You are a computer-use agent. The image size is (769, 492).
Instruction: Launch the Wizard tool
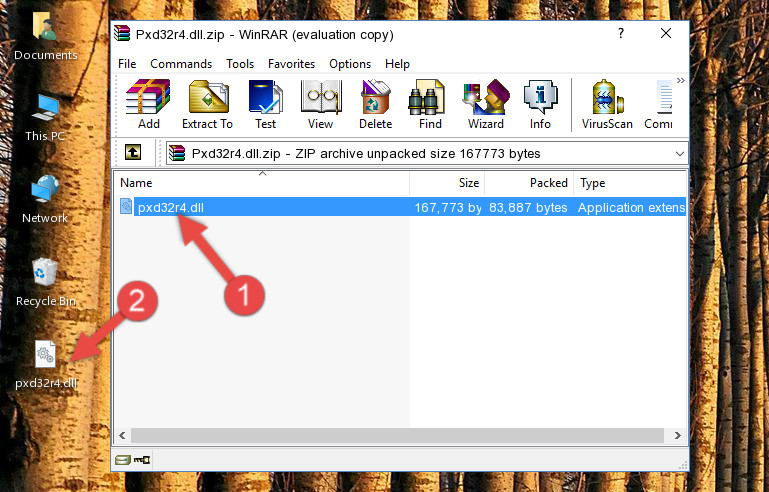point(486,104)
